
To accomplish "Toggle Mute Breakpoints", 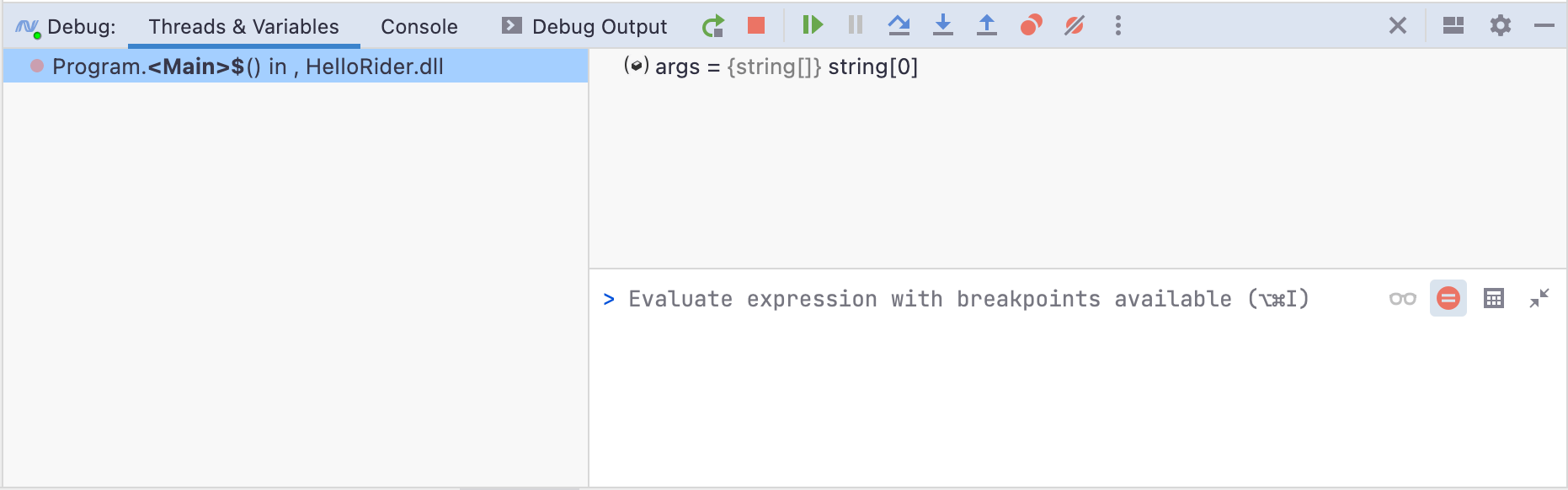I will pos(1075,25).
